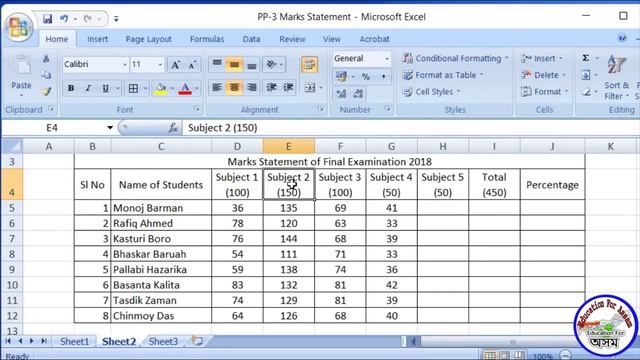Switch to the Data tab
This screenshot has height=360, width=640.
click(251, 39)
